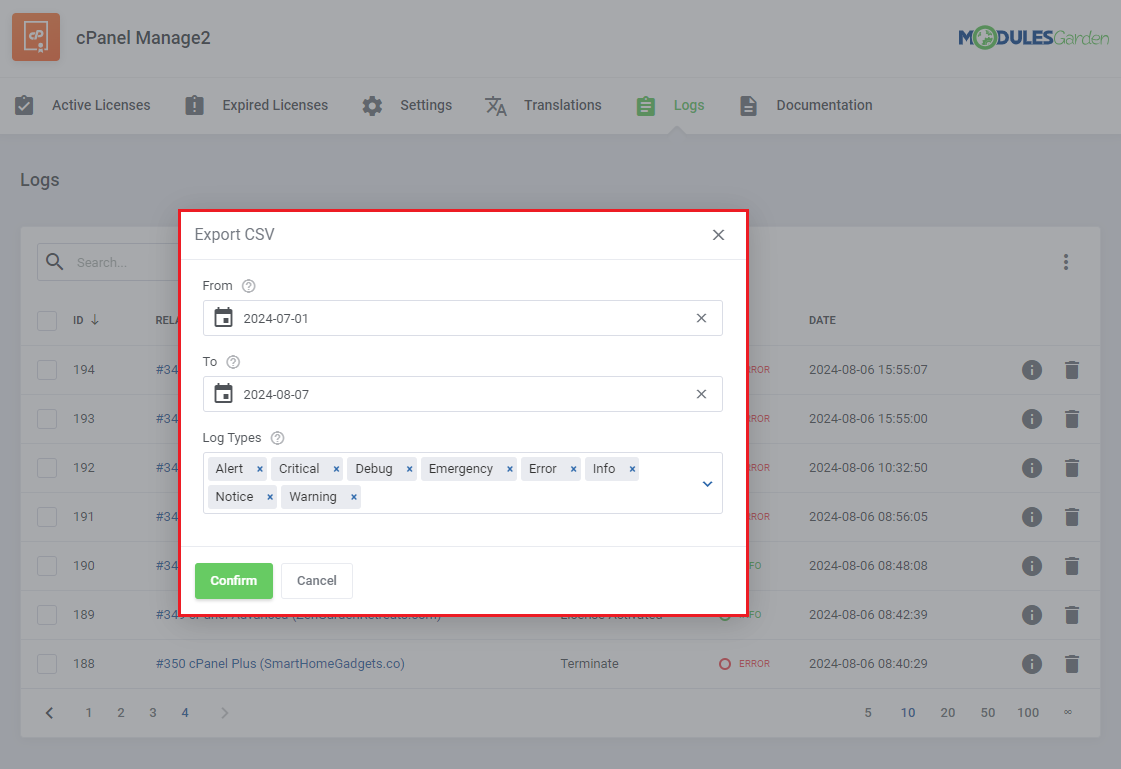Toggle the select-all checkbox in table header
Screen dimensions: 1121x769
coord(47,321)
